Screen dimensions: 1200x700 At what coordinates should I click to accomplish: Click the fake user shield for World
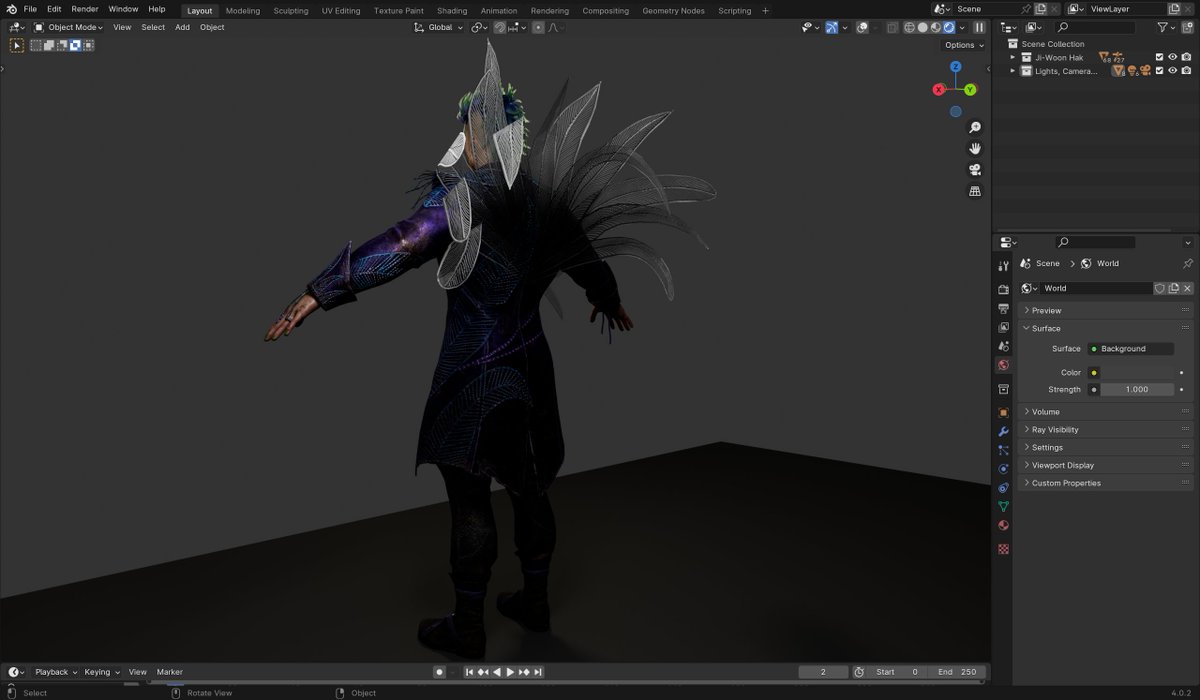[x=1160, y=288]
